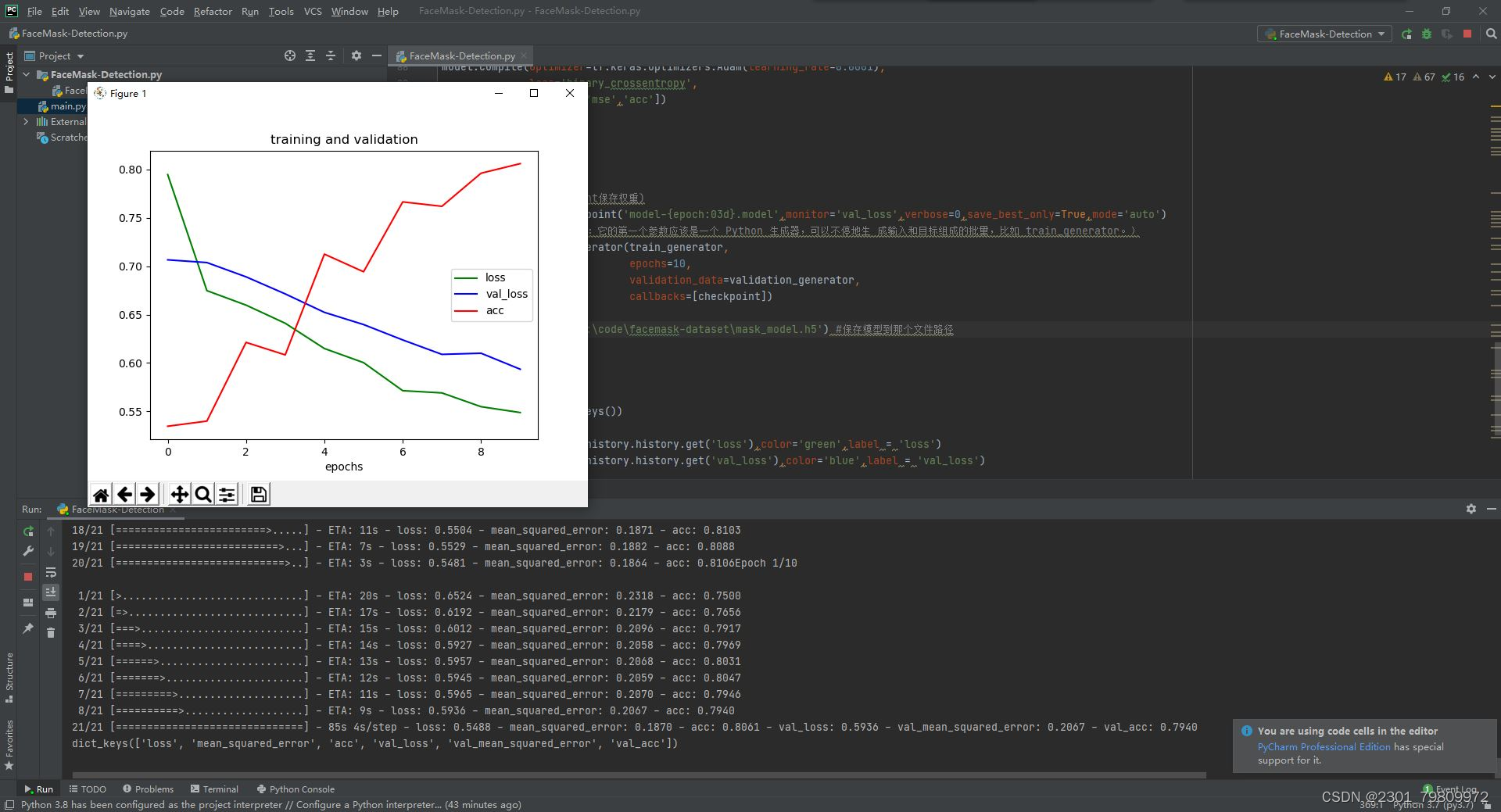Open Project panel options gear
The height and width of the screenshot is (812, 1501).
(356, 55)
